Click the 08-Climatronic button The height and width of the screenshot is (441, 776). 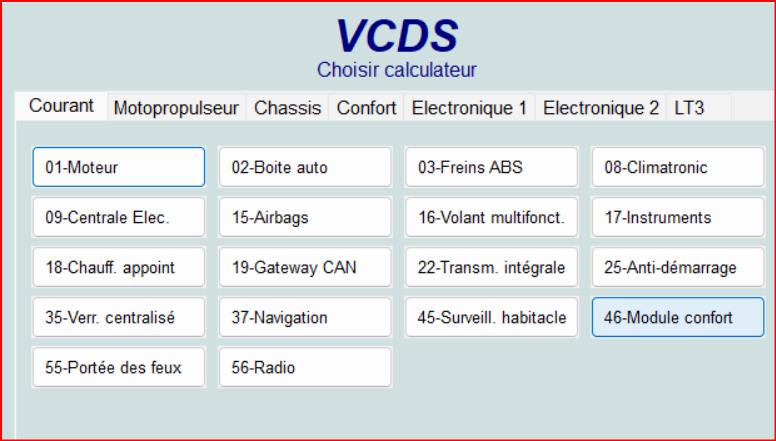click(677, 167)
